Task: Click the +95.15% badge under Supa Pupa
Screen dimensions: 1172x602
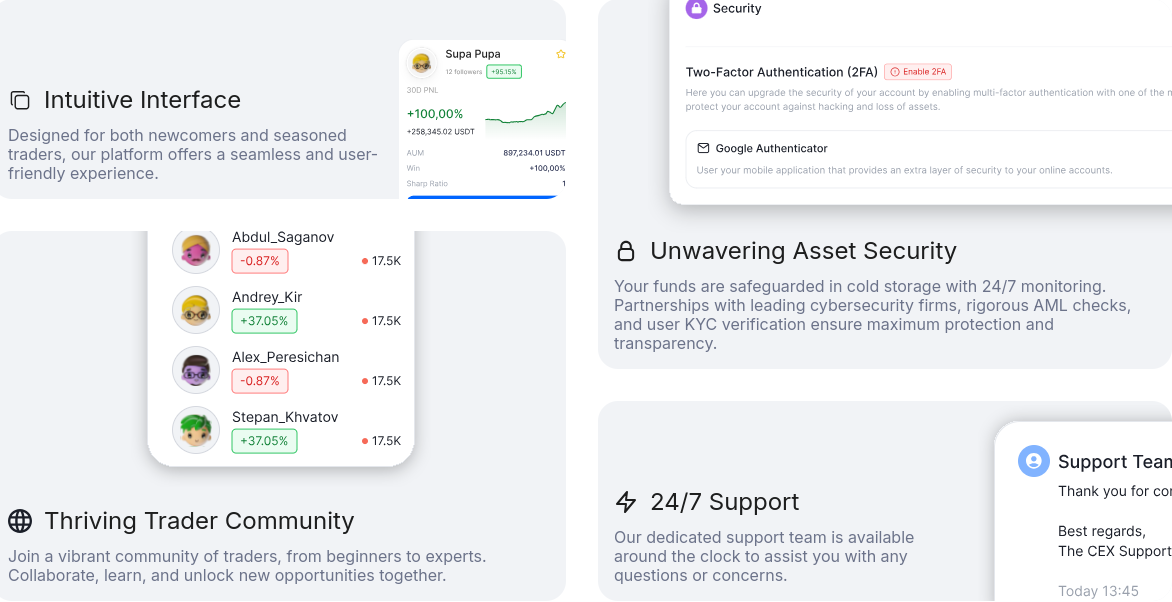Action: tap(504, 72)
